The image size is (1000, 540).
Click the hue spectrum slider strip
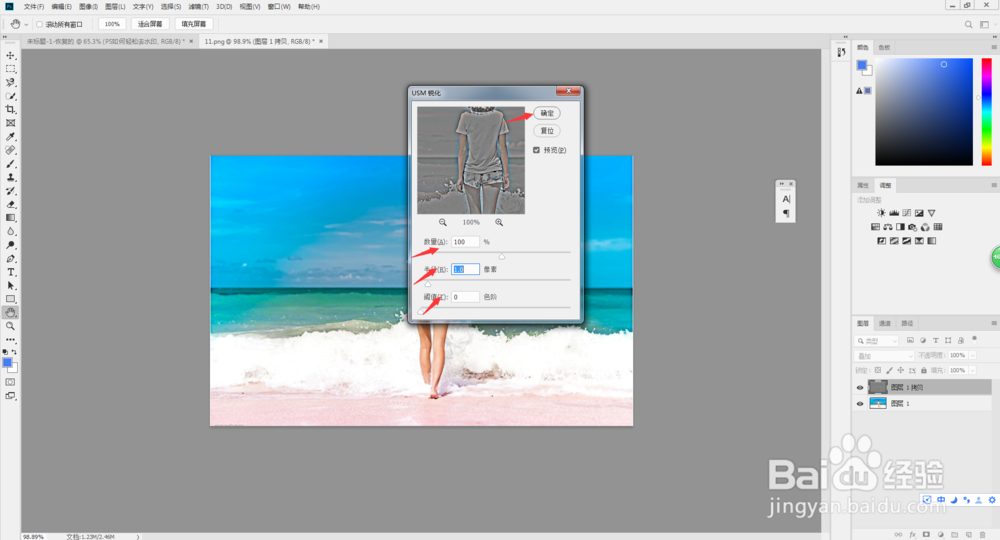coord(987,112)
